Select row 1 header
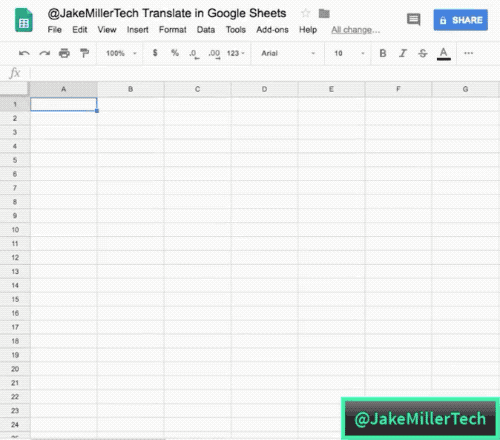Viewport: 500px width, 440px height. 15,104
